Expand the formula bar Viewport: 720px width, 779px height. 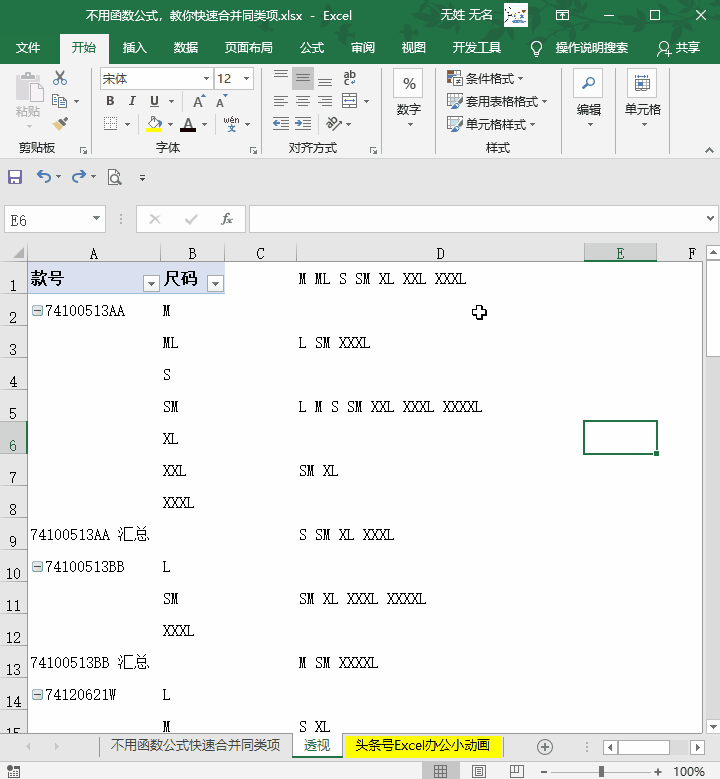click(711, 219)
